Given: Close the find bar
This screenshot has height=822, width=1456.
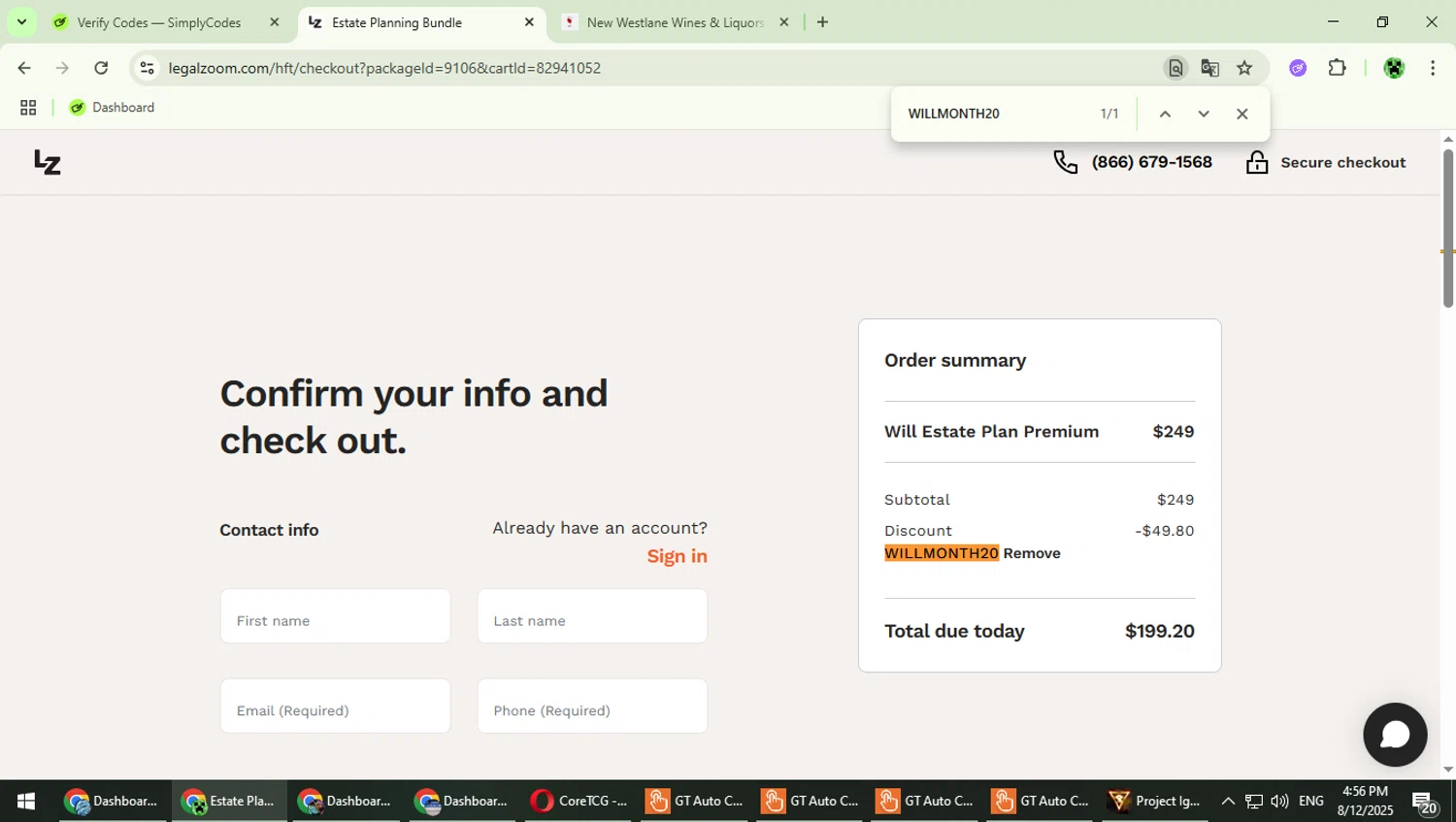Looking at the screenshot, I should click(1241, 114).
